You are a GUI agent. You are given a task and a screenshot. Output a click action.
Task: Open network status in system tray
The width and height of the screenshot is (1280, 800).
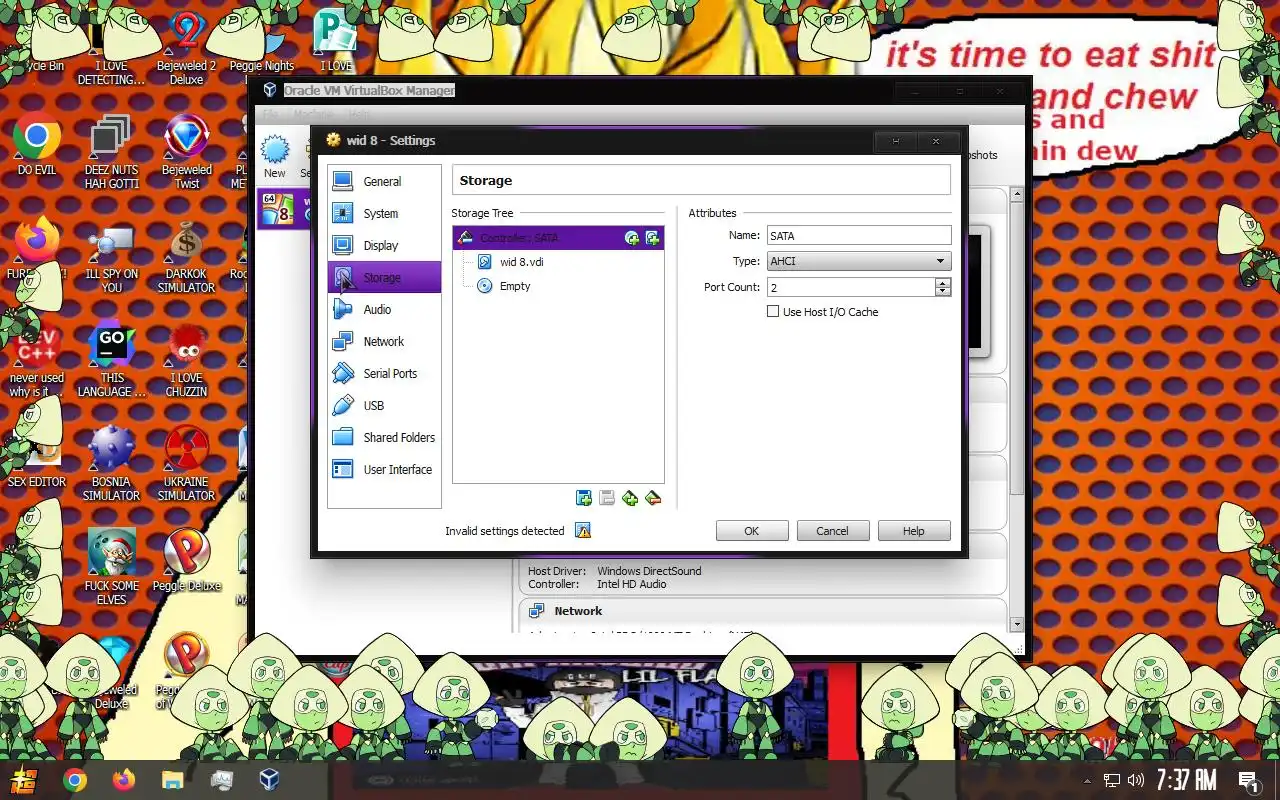click(1112, 780)
